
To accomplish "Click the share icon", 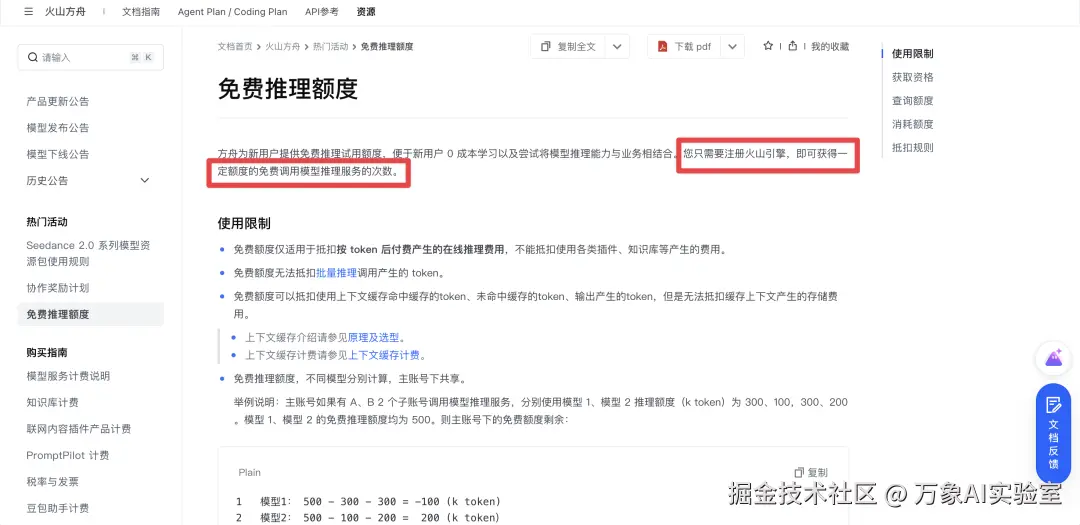I will 793,46.
